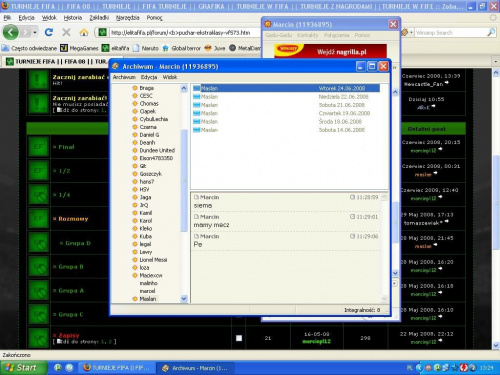Viewport: 500px width, 375px height.
Task: Reload the page with the refresh icon
Action: pyautogui.click(x=49, y=32)
